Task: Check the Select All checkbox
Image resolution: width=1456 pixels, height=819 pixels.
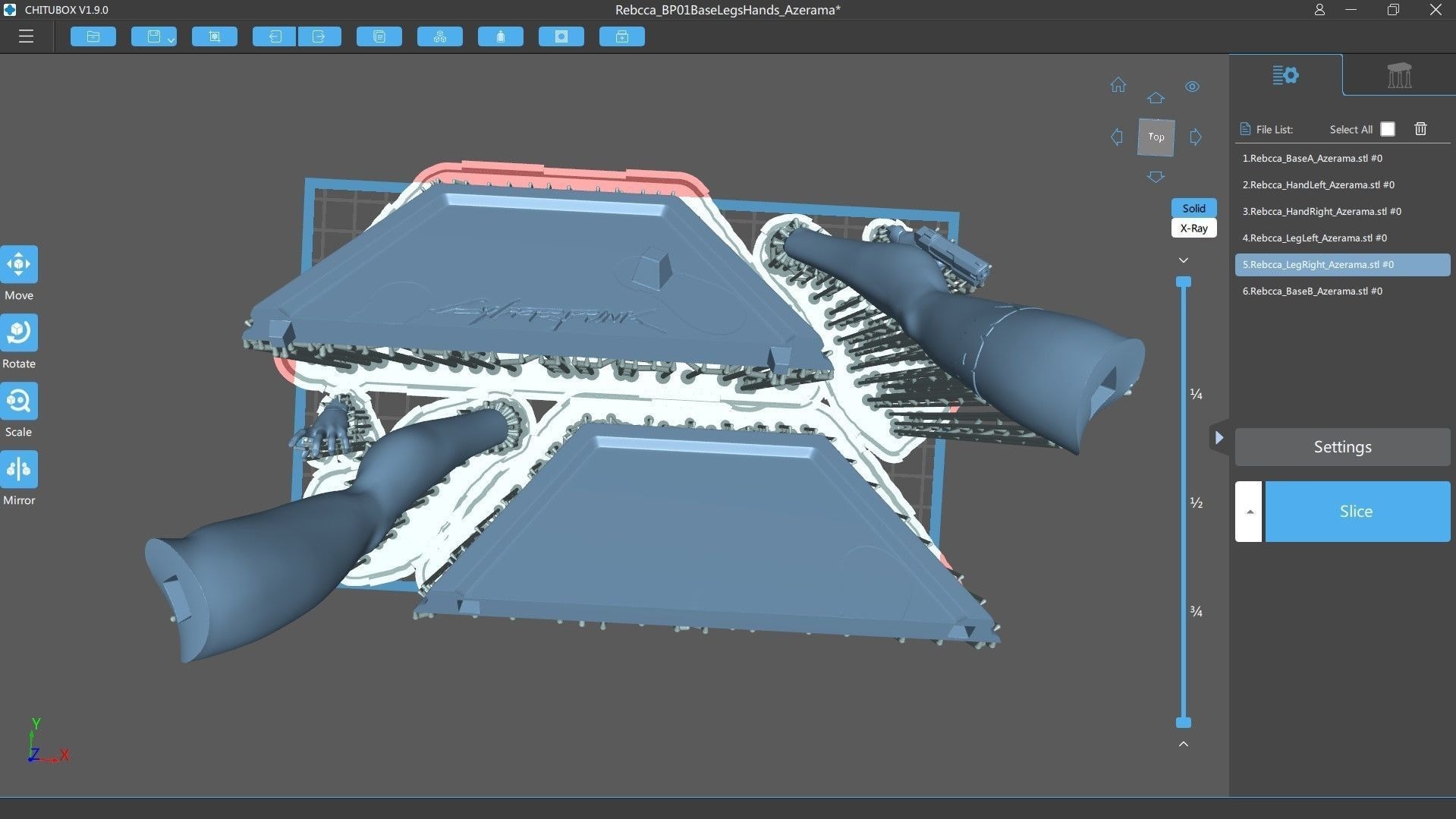Action: [1388, 129]
